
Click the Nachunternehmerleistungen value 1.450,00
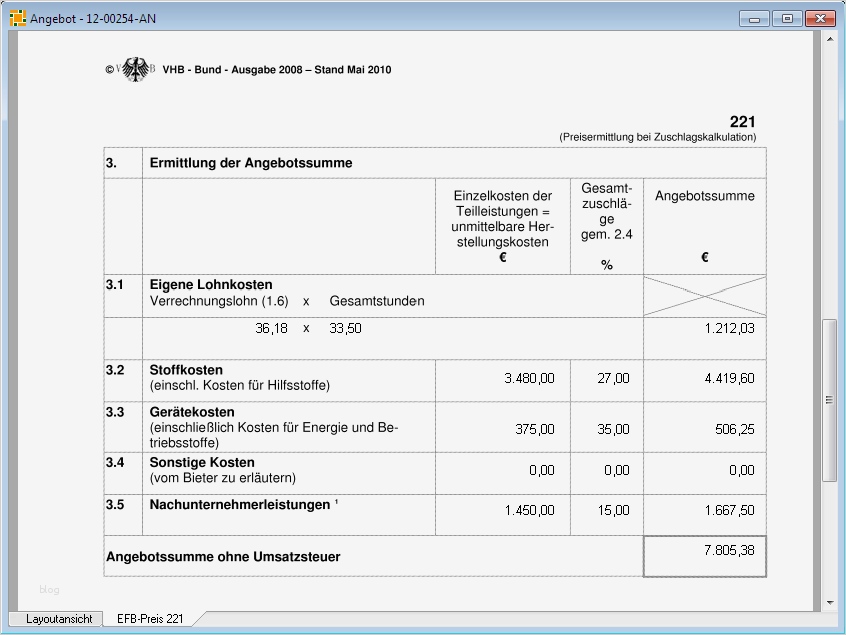(529, 510)
